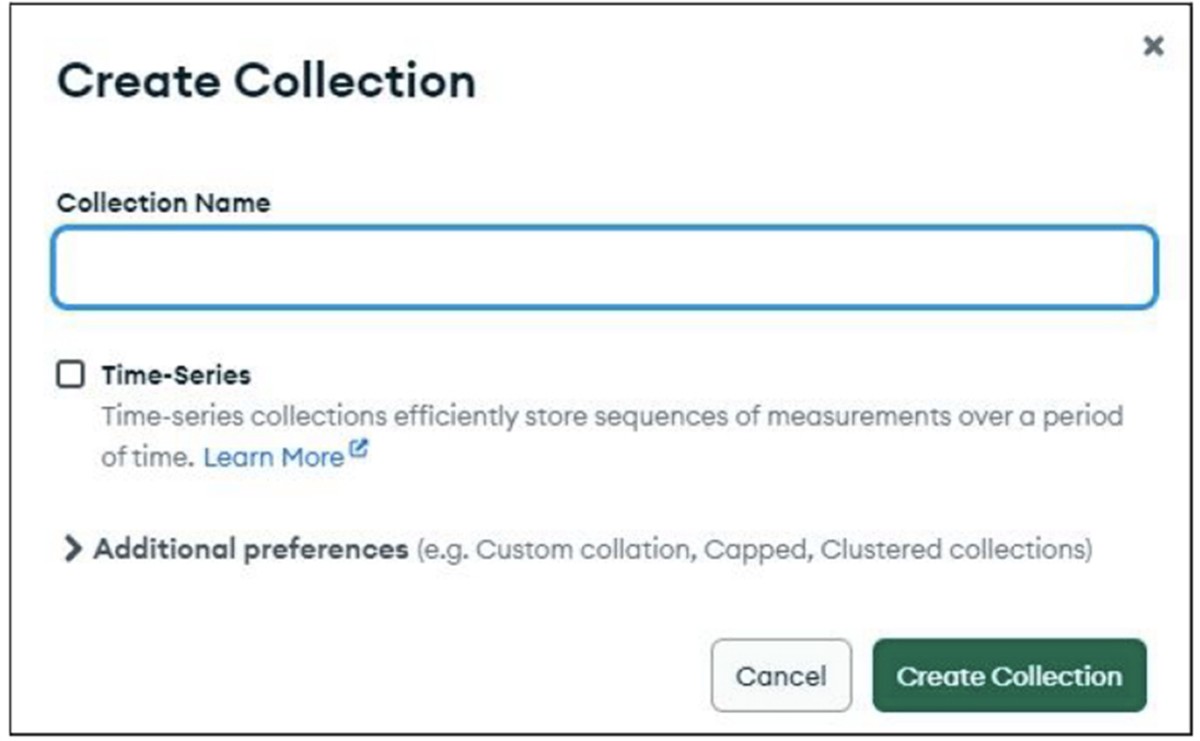
Task: Click the external link icon beside Learn More
Action: pyautogui.click(x=358, y=452)
